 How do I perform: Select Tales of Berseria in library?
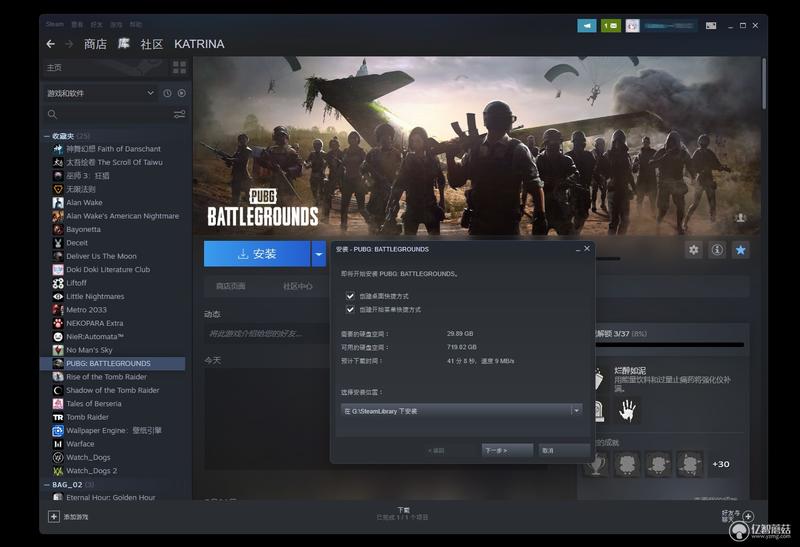(87, 404)
